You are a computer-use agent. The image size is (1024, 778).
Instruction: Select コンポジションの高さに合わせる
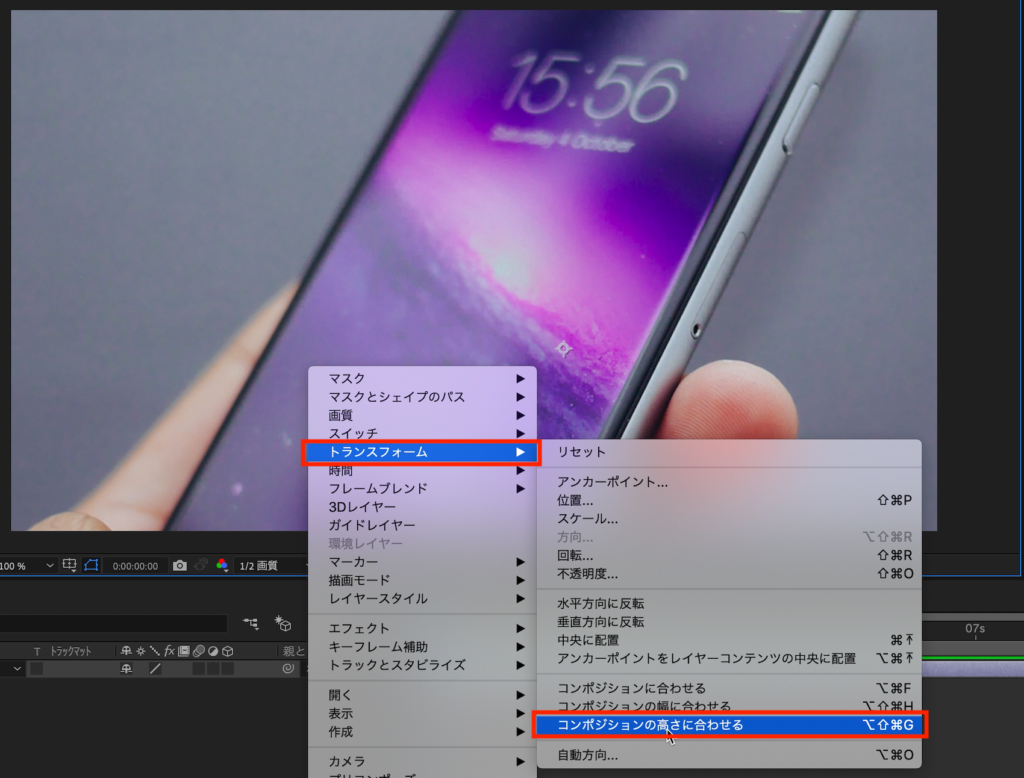pos(729,725)
